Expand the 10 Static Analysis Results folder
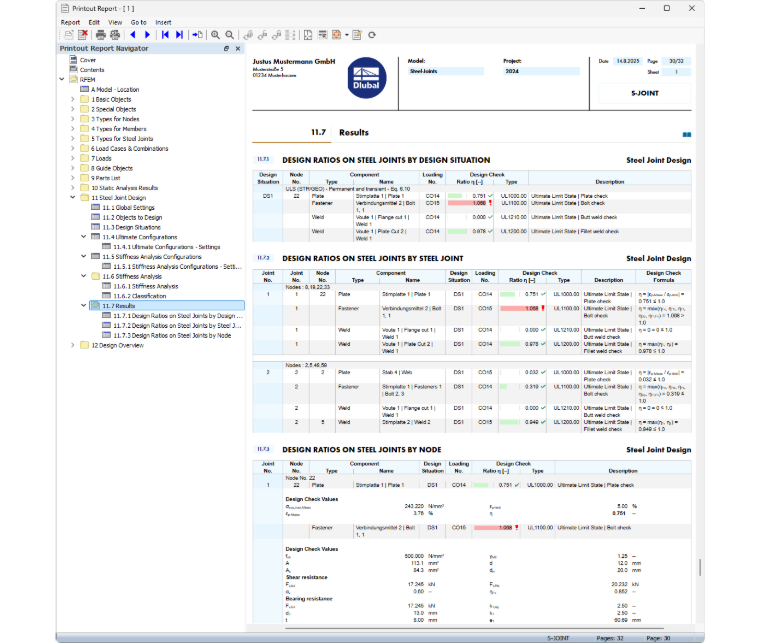The height and width of the screenshot is (643, 760). tap(73, 188)
